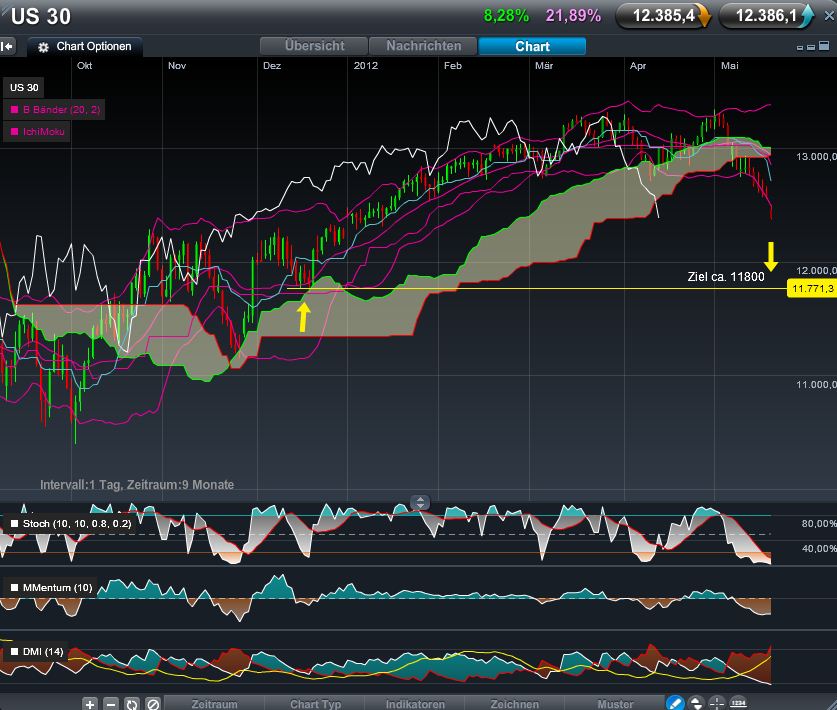Click the clear/reset circle-slash icon
The image size is (837, 710).
coord(153,704)
